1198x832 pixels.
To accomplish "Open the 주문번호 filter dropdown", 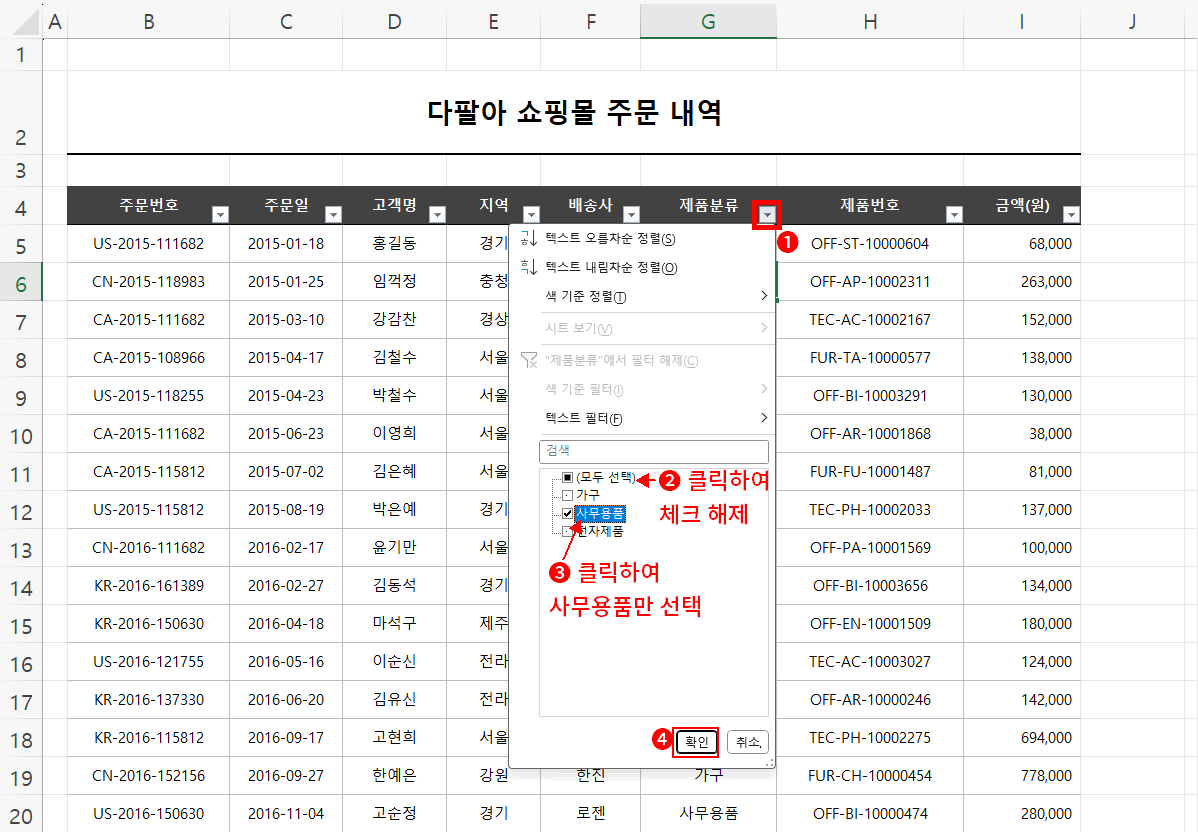I will coord(220,215).
